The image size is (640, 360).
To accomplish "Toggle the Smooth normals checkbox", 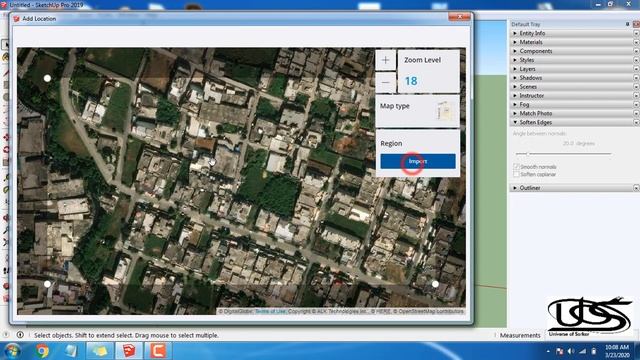I will click(x=516, y=167).
